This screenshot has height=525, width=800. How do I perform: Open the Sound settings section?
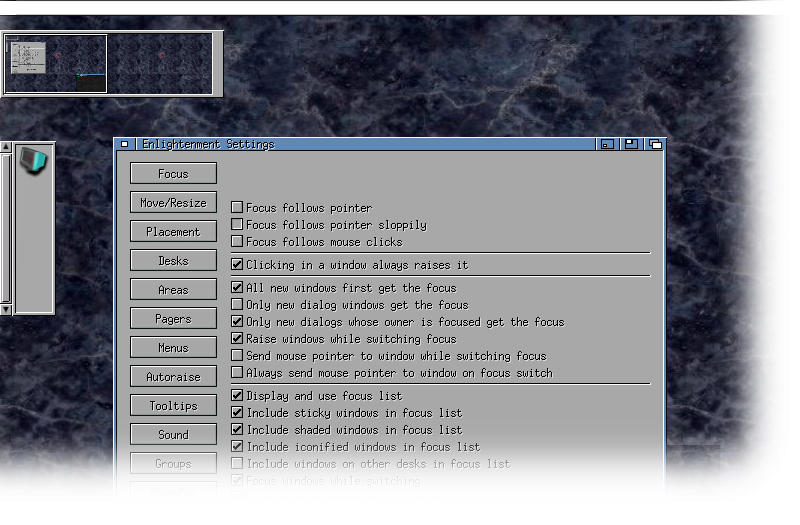(x=173, y=435)
